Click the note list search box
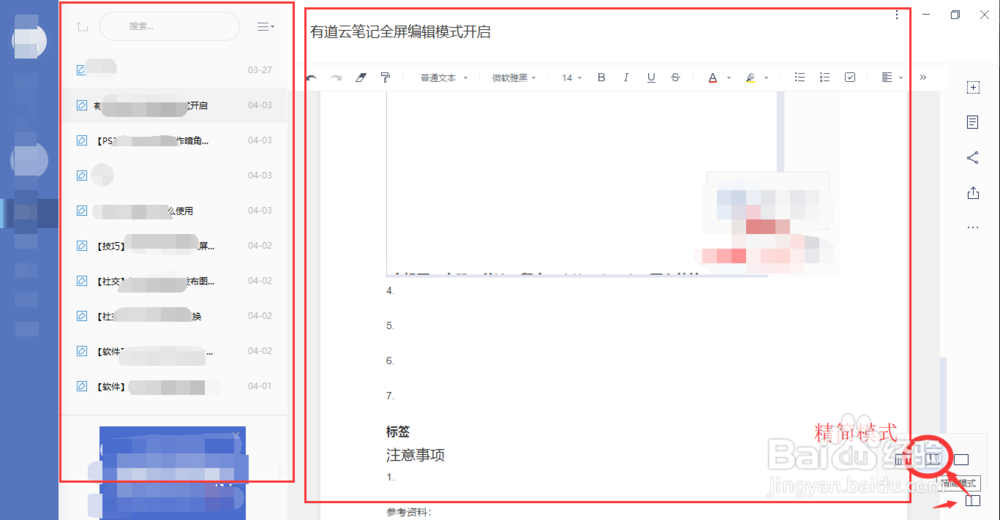Viewport: 1000px width, 520px height. pyautogui.click(x=170, y=26)
